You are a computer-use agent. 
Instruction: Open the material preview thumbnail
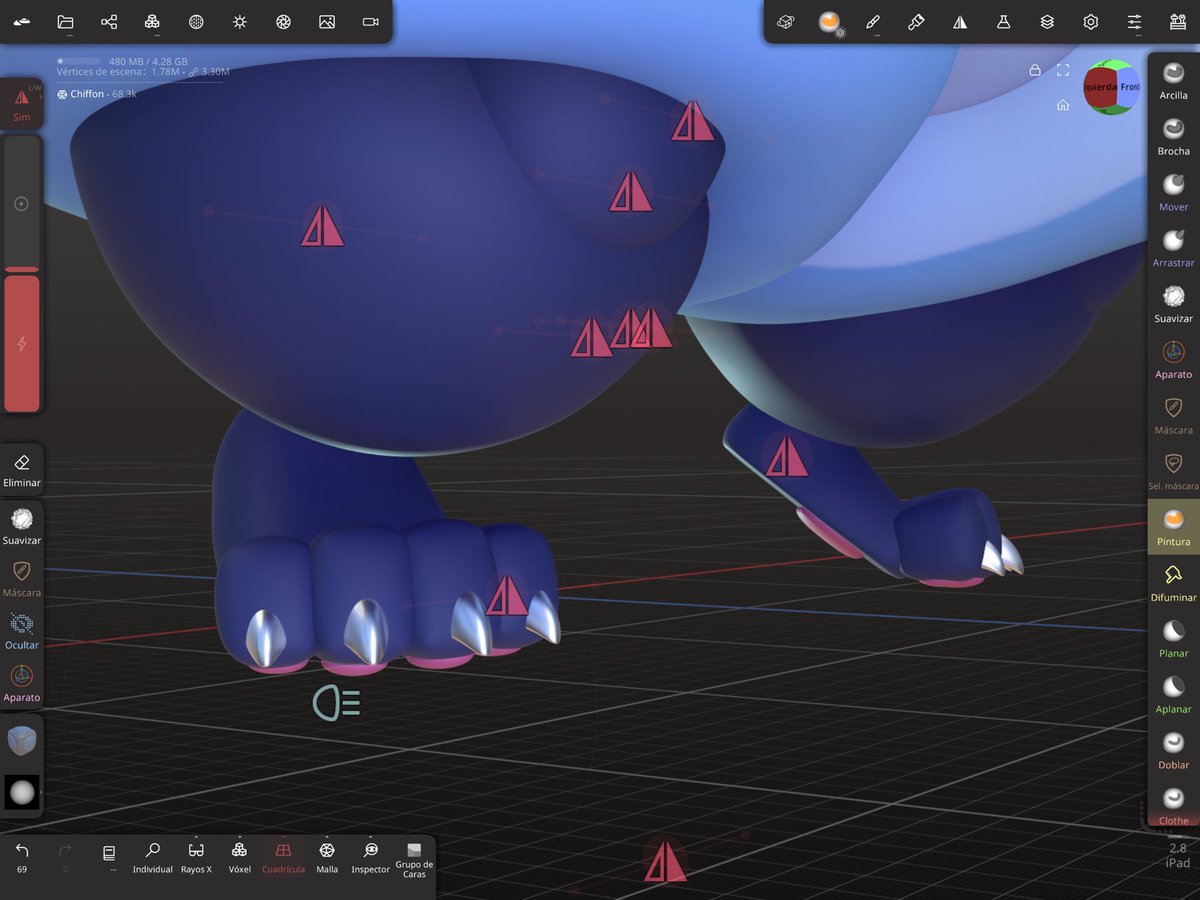[22, 741]
